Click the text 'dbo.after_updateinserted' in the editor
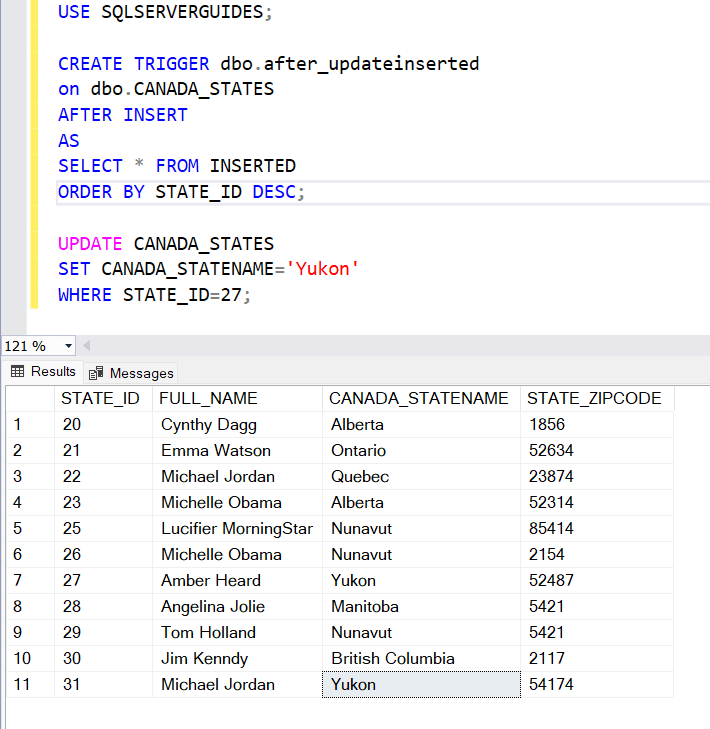710x729 pixels. point(350,64)
